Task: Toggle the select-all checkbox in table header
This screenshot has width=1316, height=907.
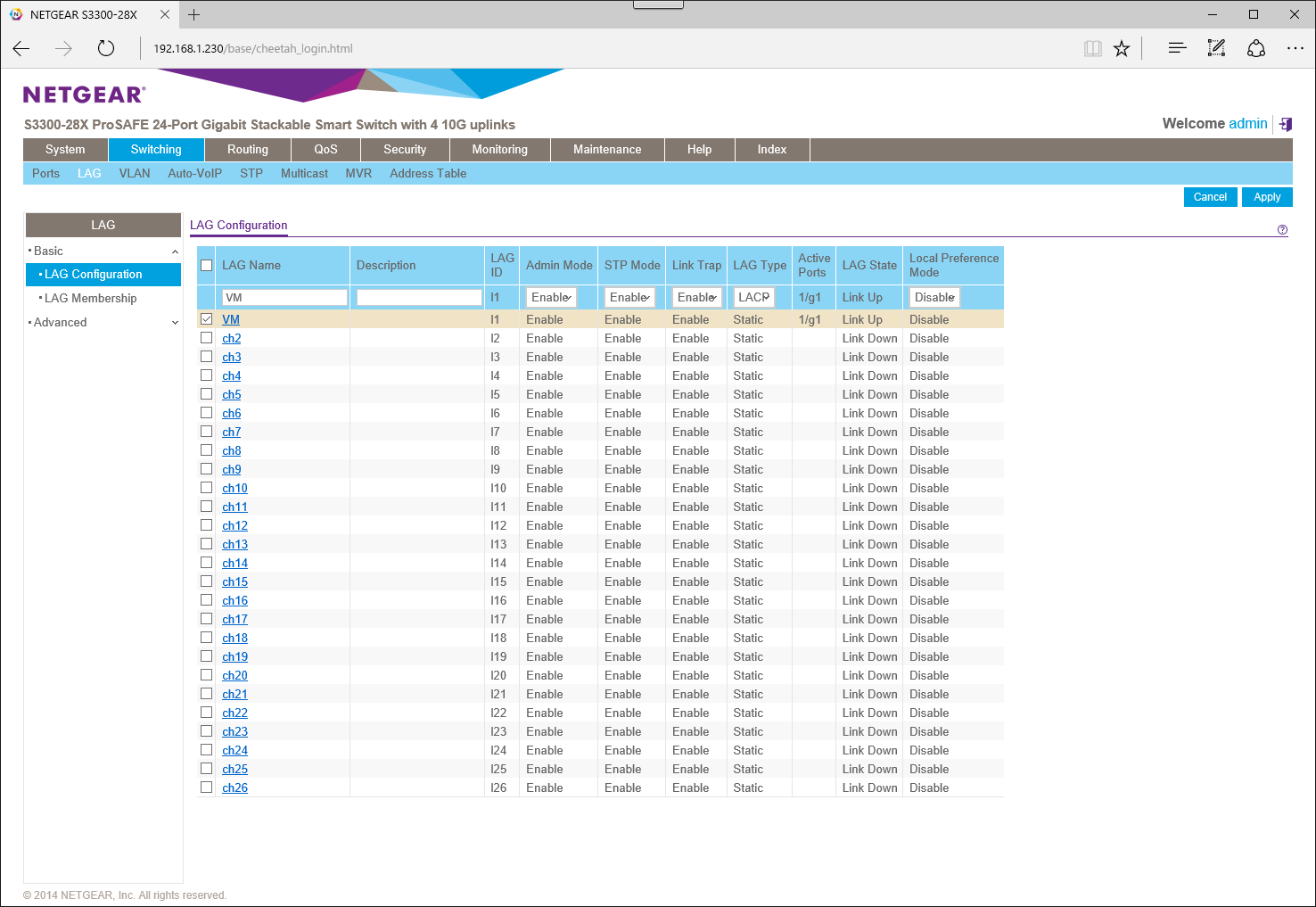Action: click(207, 266)
